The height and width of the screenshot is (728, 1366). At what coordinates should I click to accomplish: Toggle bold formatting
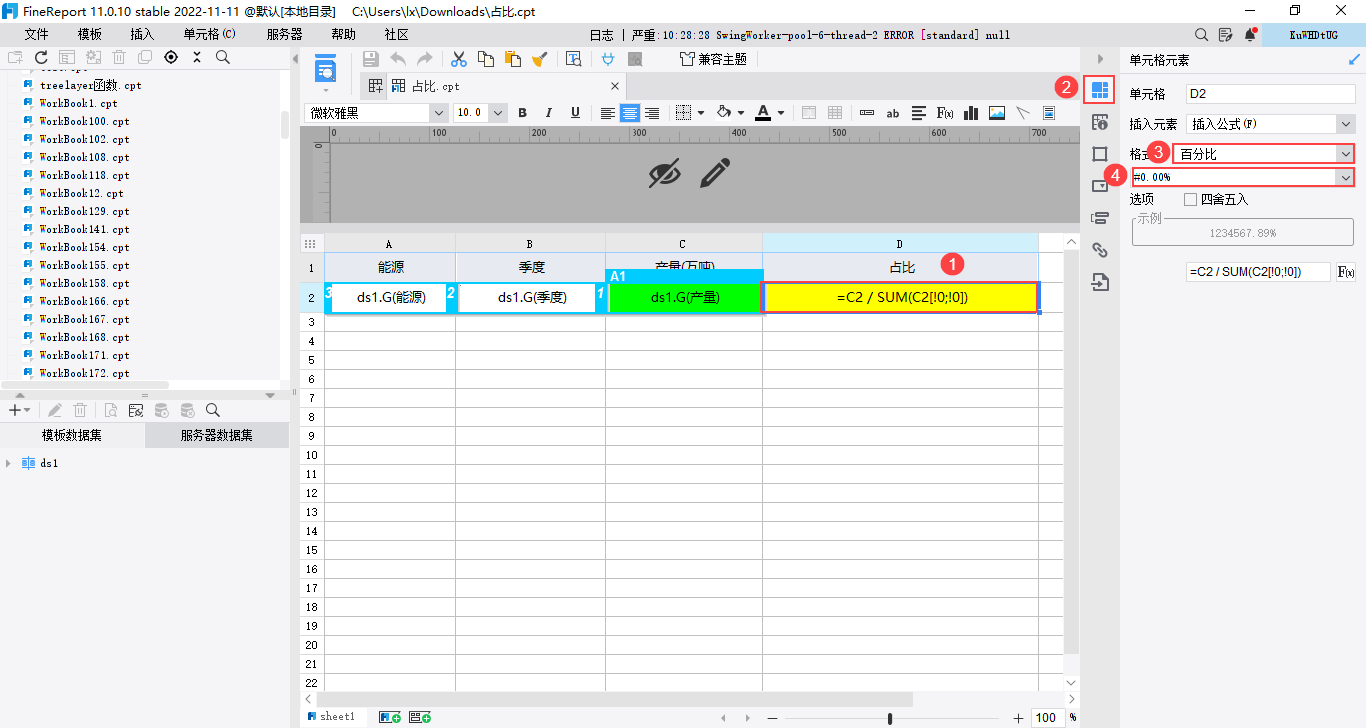pos(522,113)
